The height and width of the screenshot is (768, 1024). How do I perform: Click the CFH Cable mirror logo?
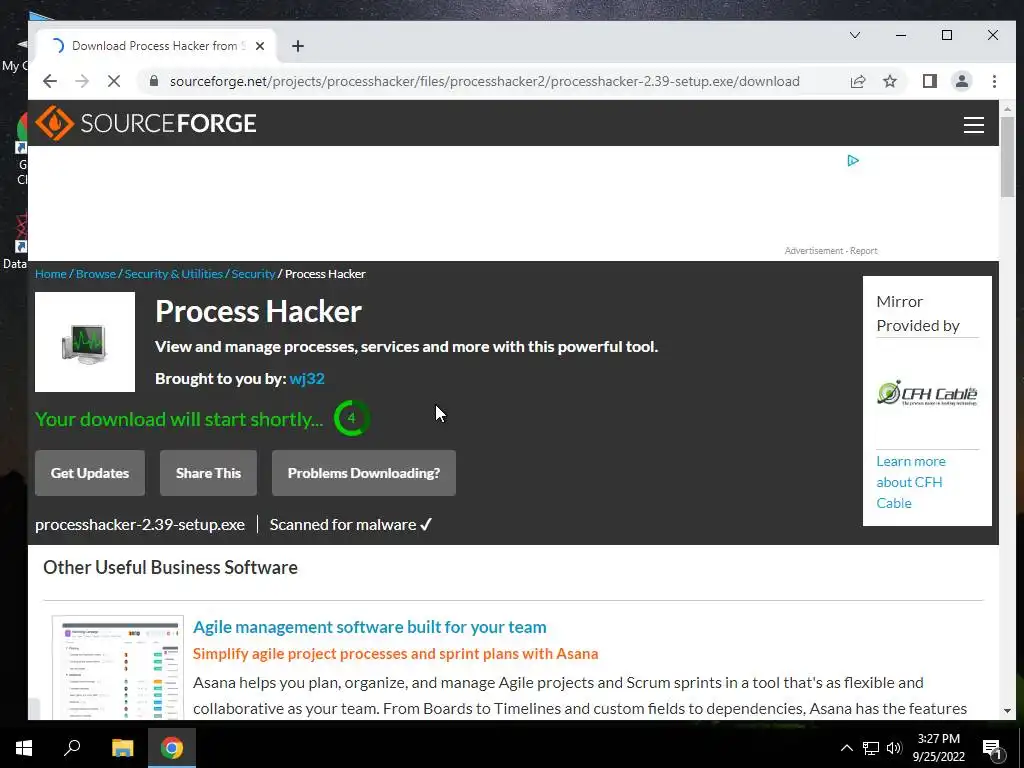(927, 393)
